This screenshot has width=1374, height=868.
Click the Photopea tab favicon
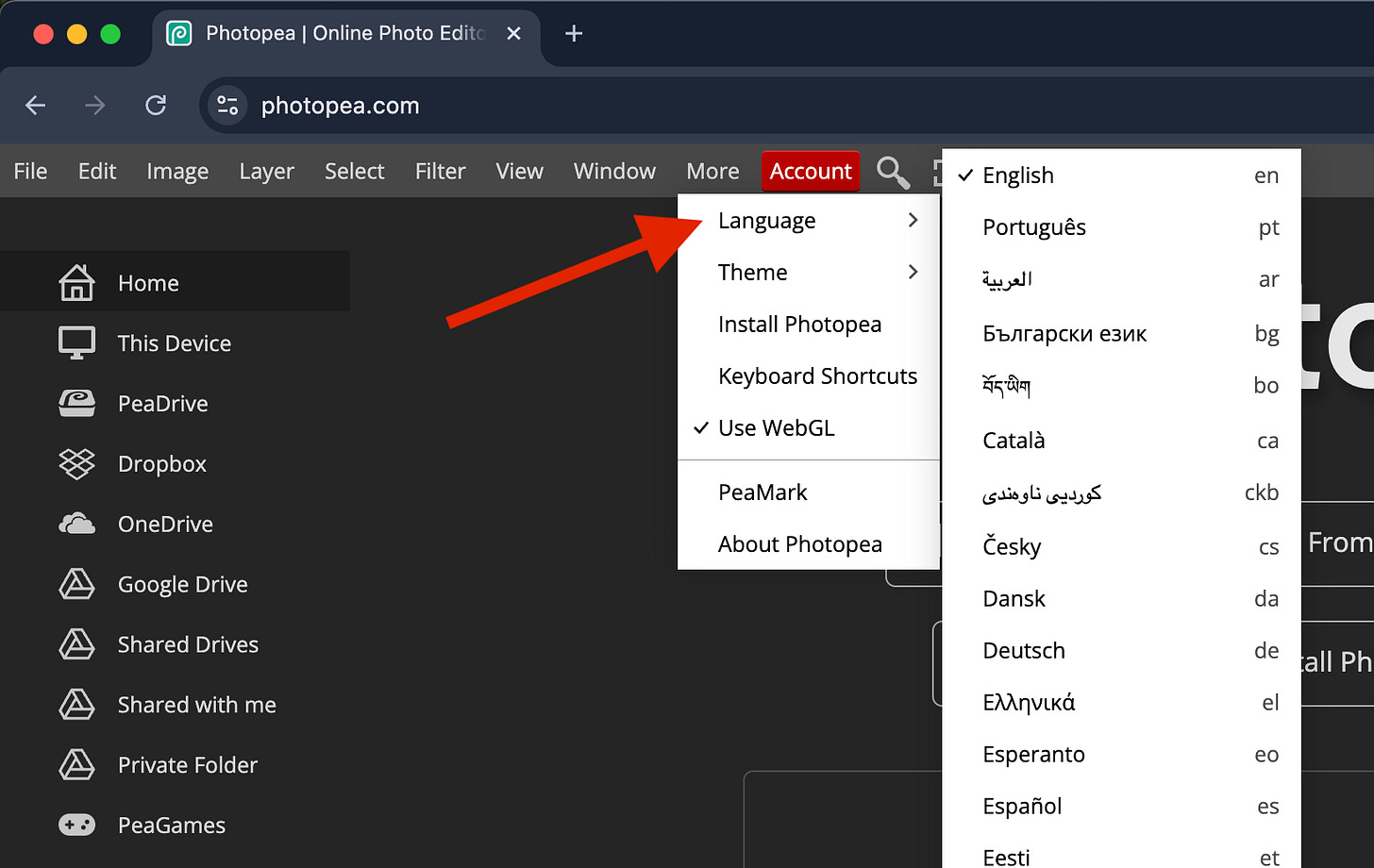click(179, 34)
